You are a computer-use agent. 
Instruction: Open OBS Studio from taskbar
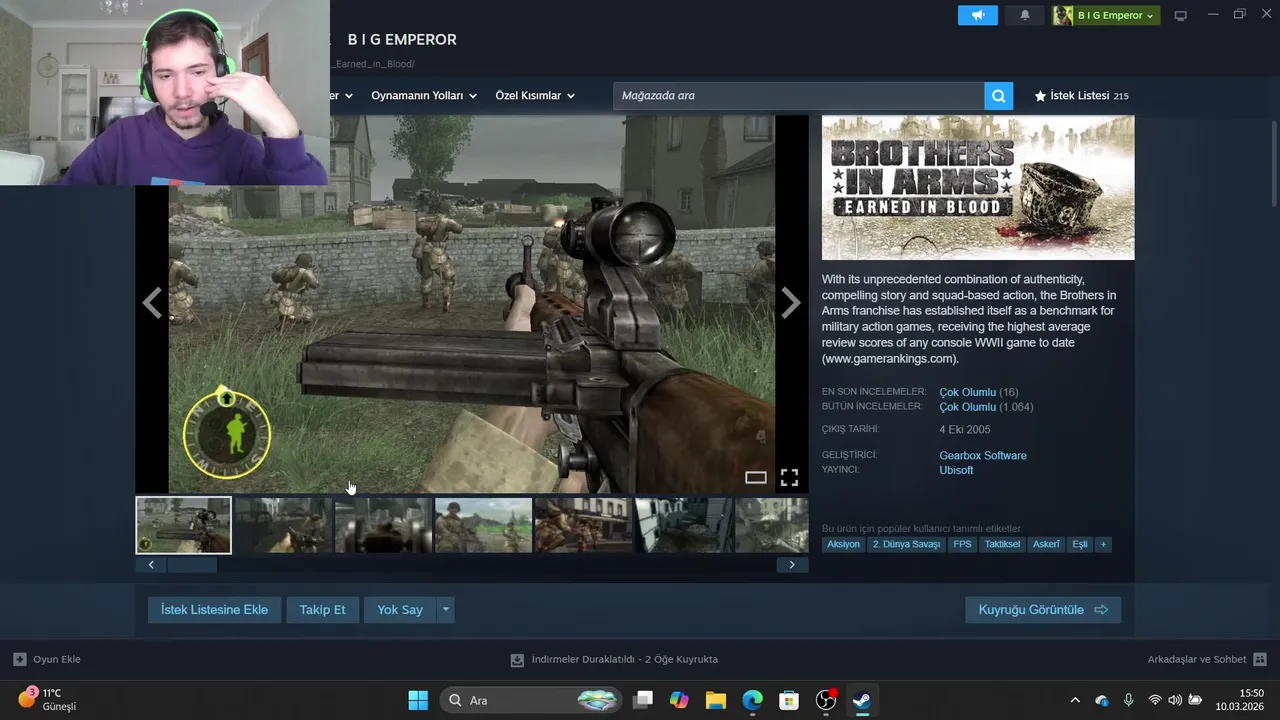(x=826, y=700)
